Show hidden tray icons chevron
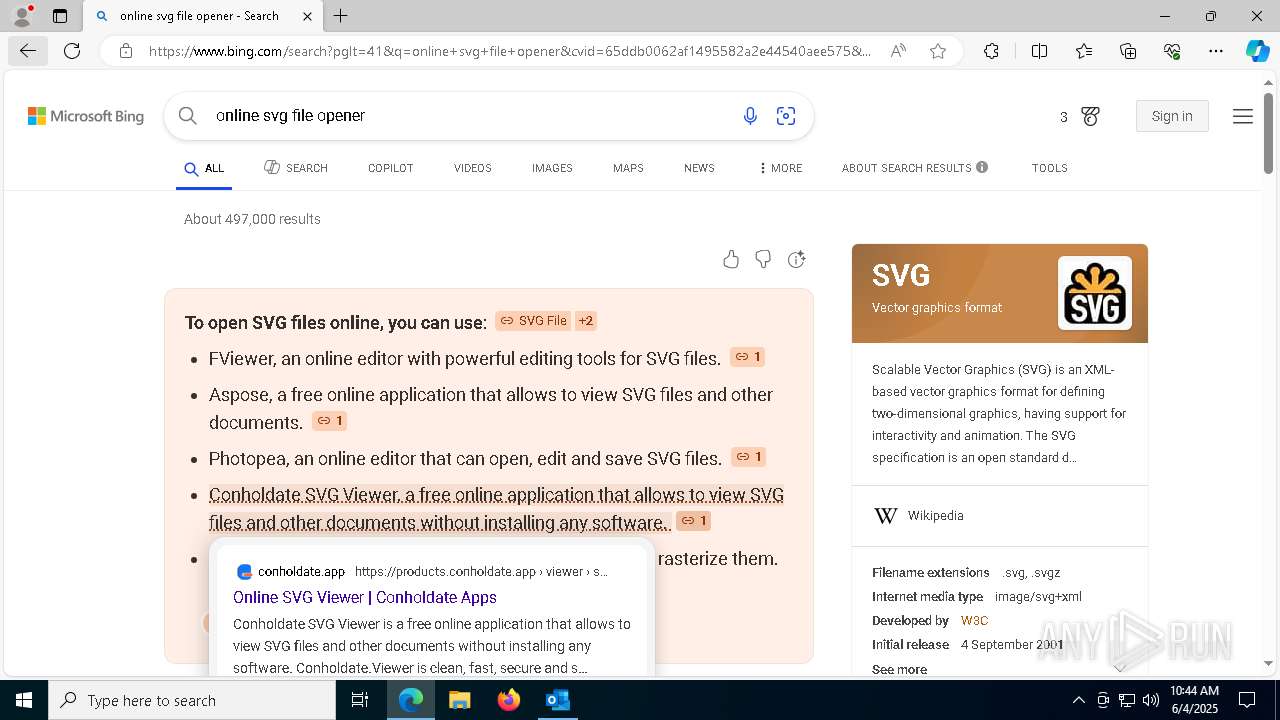Viewport: 1280px width, 720px height. pos(1079,700)
